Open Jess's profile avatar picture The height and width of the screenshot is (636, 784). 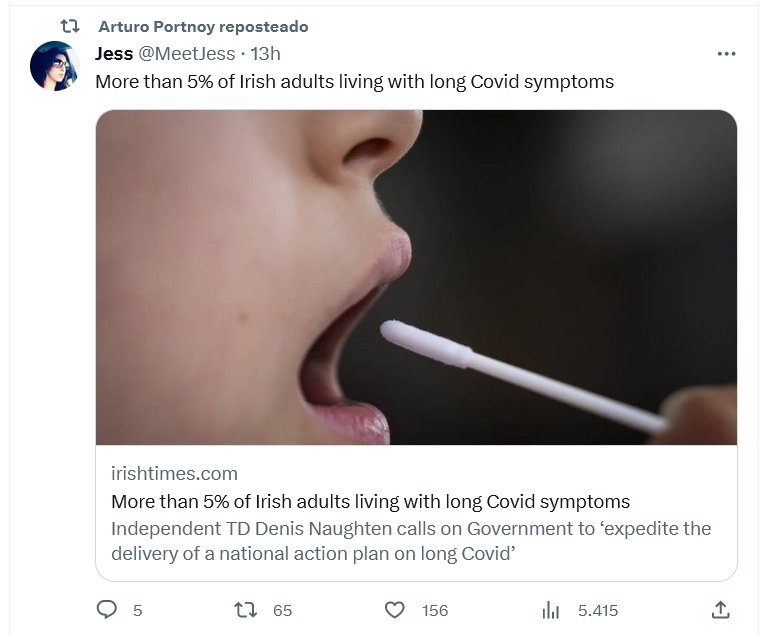[54, 66]
